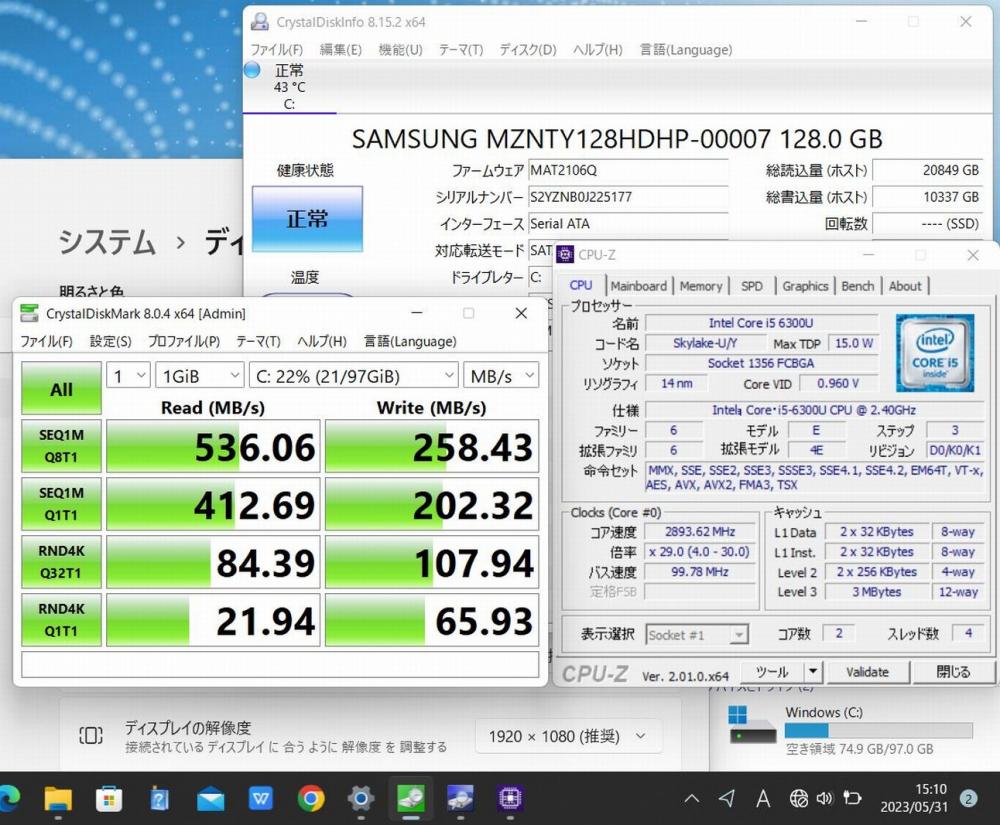The width and height of the screenshot is (1000, 825).
Task: Click the IME input mode indicator 'A'
Action: [x=763, y=798]
